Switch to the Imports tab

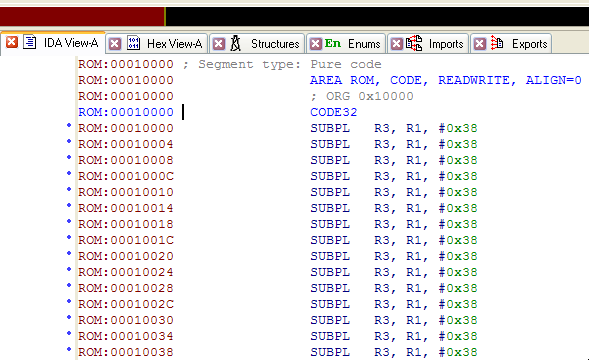tap(446, 44)
